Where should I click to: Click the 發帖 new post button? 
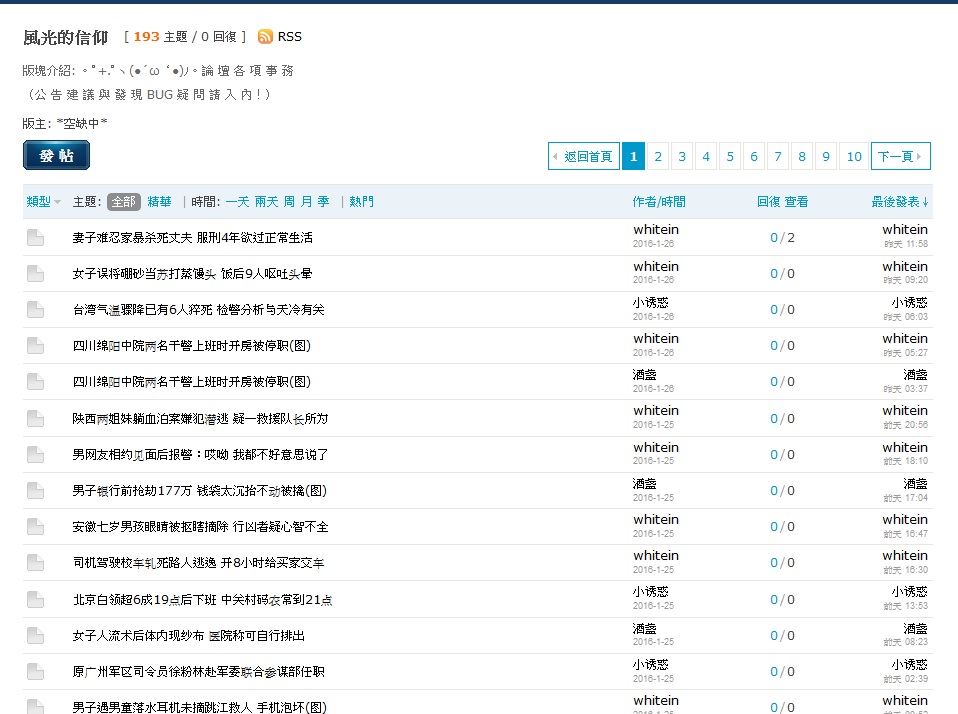pos(56,155)
